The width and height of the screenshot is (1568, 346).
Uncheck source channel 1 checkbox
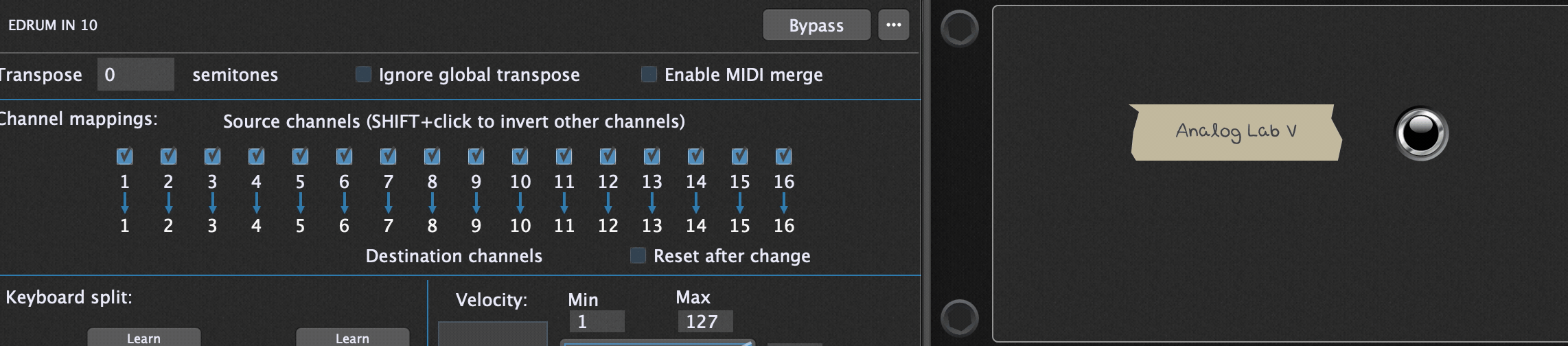pos(124,157)
